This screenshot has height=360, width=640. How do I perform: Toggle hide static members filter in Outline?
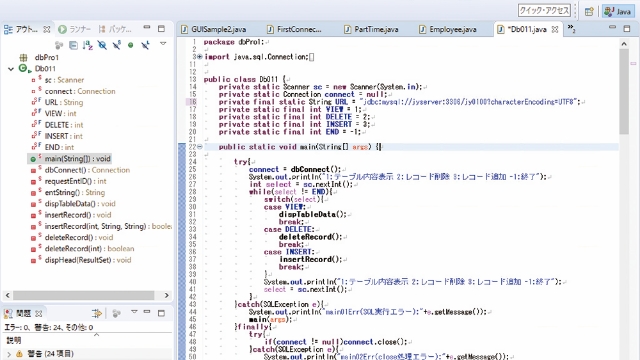pos(117,45)
